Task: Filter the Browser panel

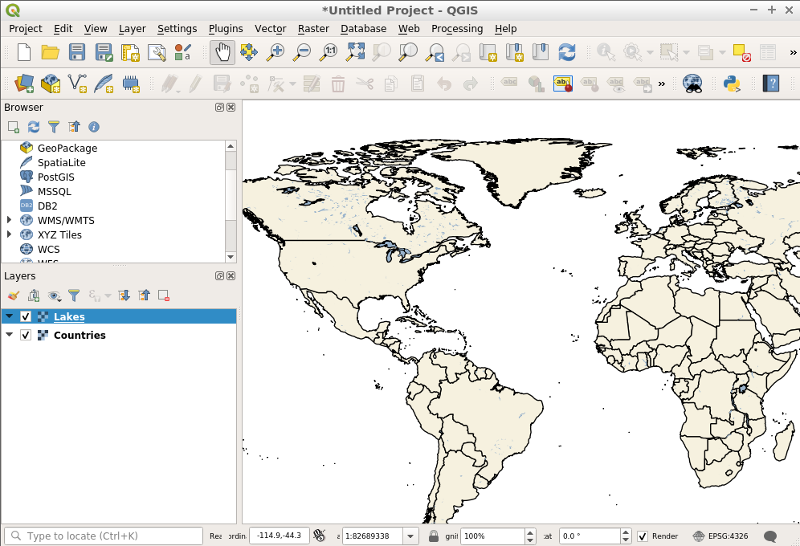Action: pyautogui.click(x=54, y=127)
